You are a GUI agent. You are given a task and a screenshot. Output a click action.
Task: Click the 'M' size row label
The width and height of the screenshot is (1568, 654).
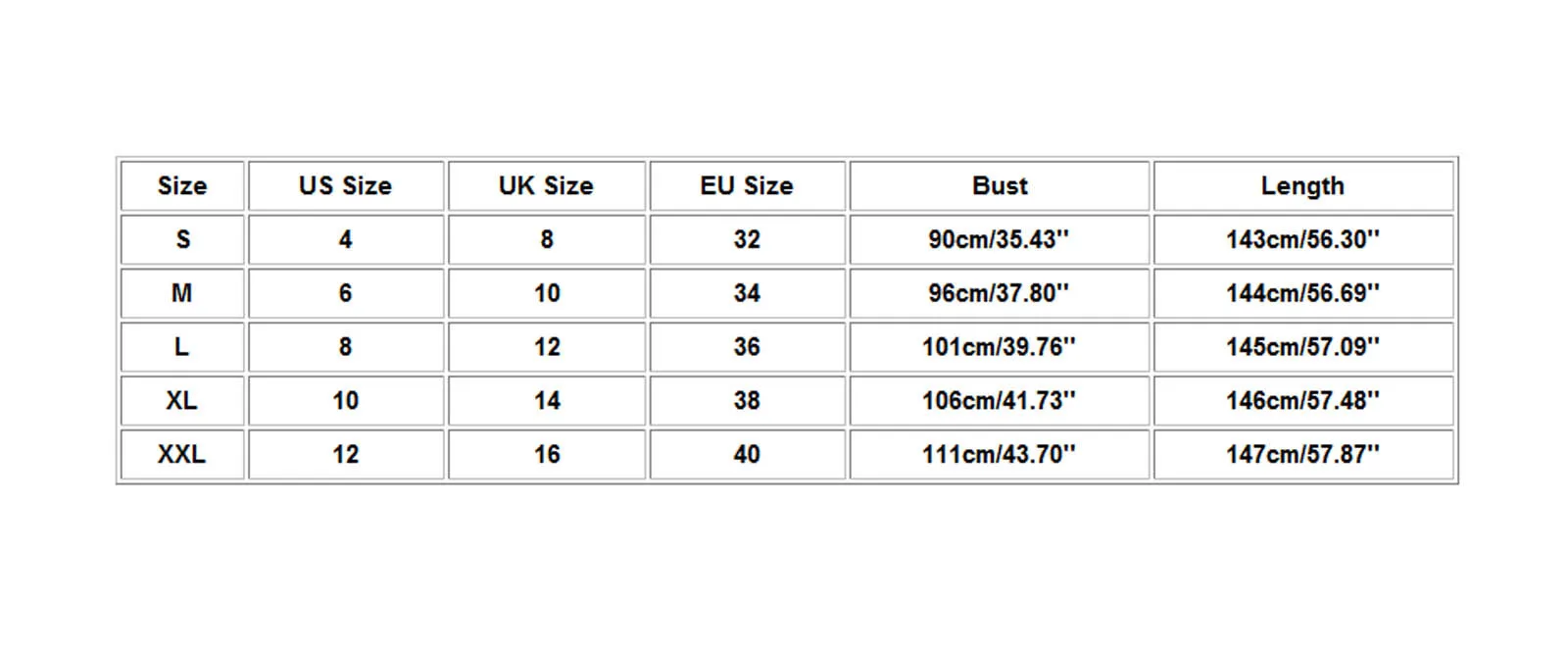coord(182,293)
